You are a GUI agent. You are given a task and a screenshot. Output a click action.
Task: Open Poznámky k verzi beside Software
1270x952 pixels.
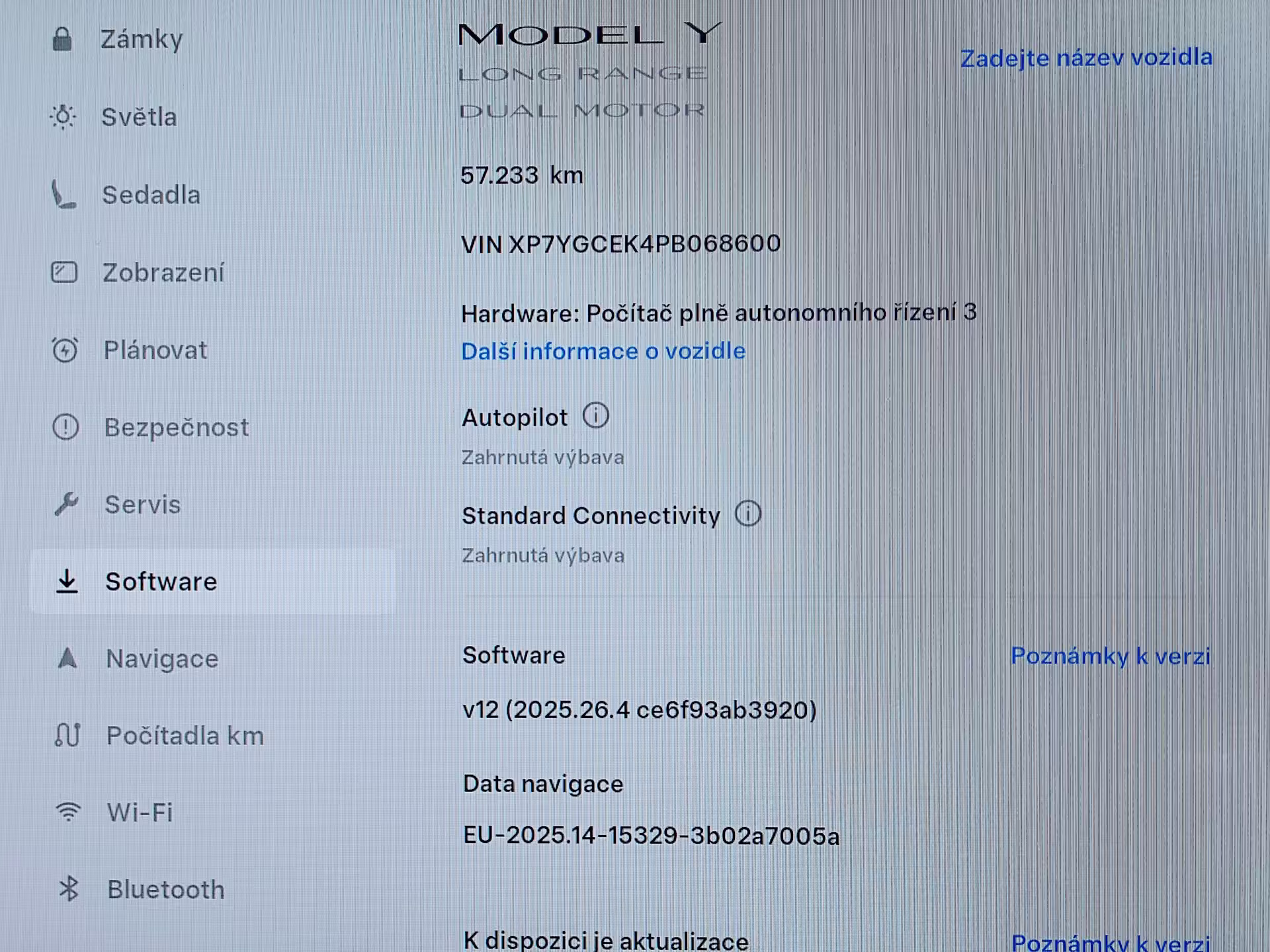coord(1111,656)
